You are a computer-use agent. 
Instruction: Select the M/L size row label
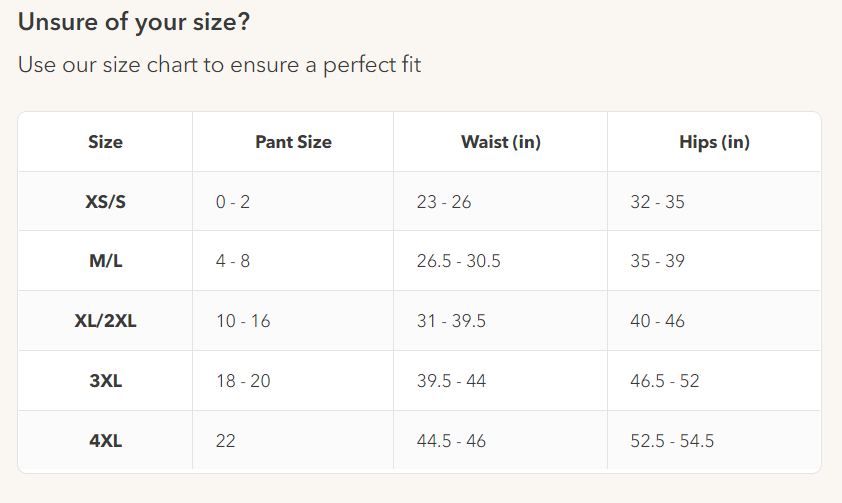point(105,261)
